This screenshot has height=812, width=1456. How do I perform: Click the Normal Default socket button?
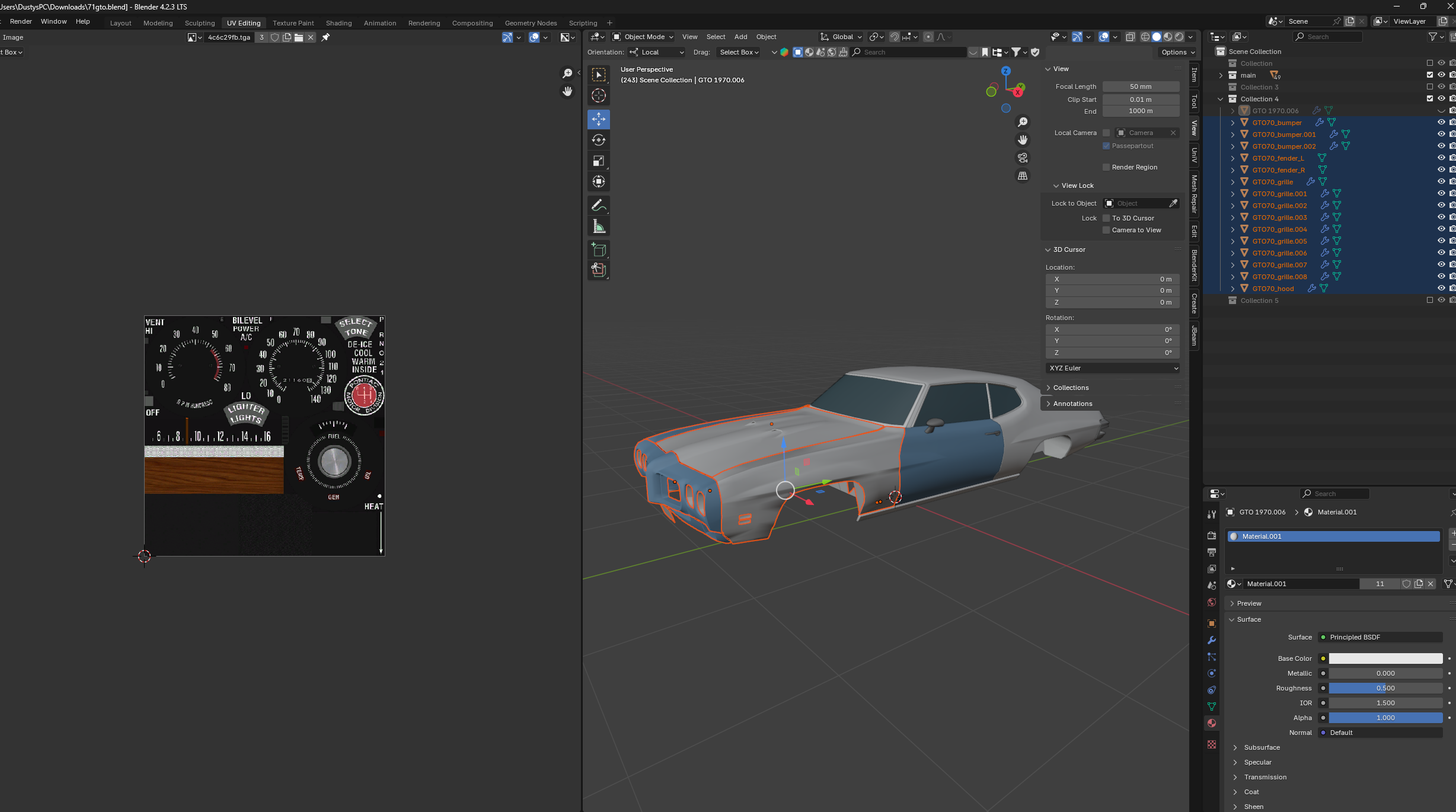[x=1380, y=733]
